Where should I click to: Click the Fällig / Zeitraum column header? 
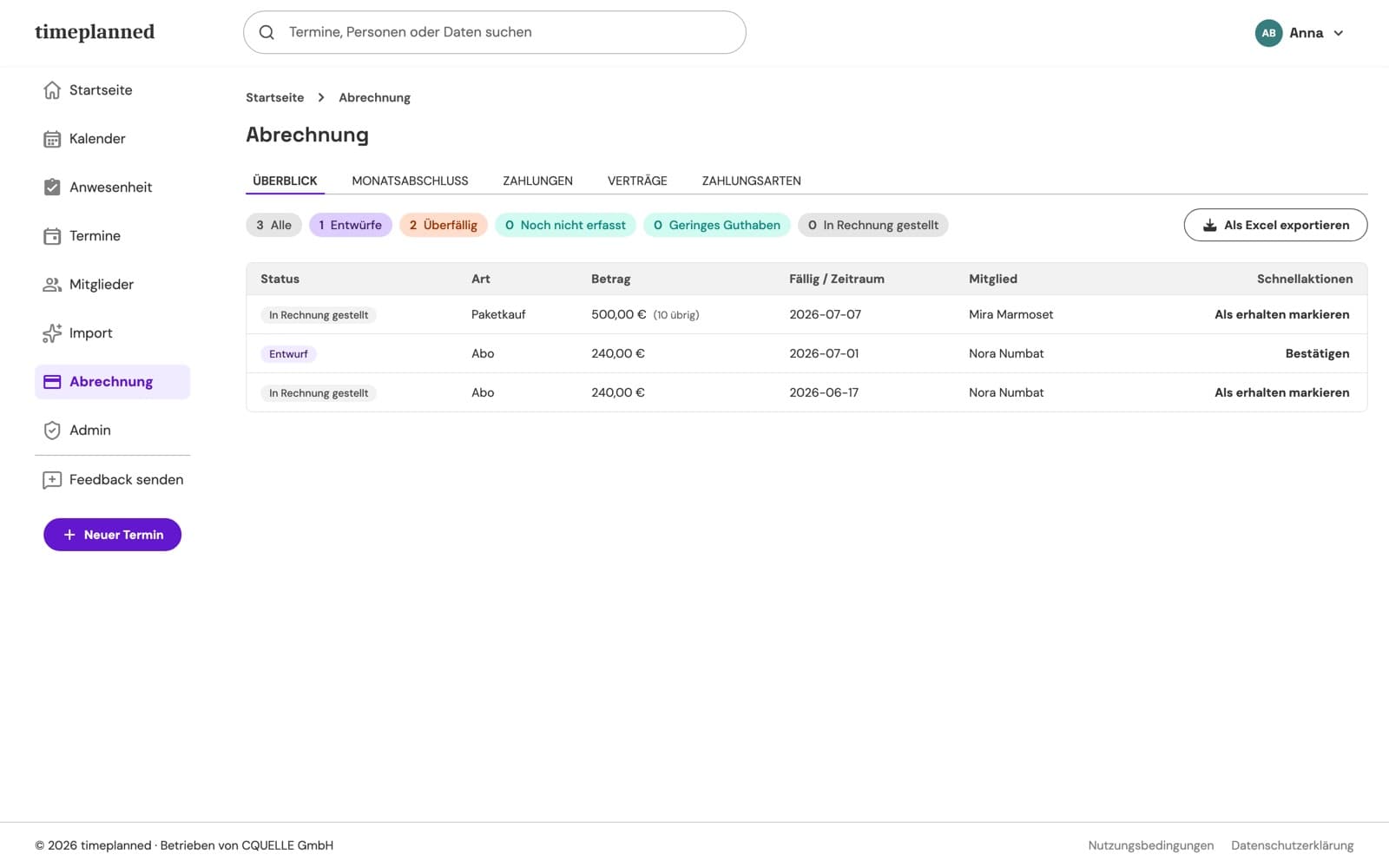[837, 279]
